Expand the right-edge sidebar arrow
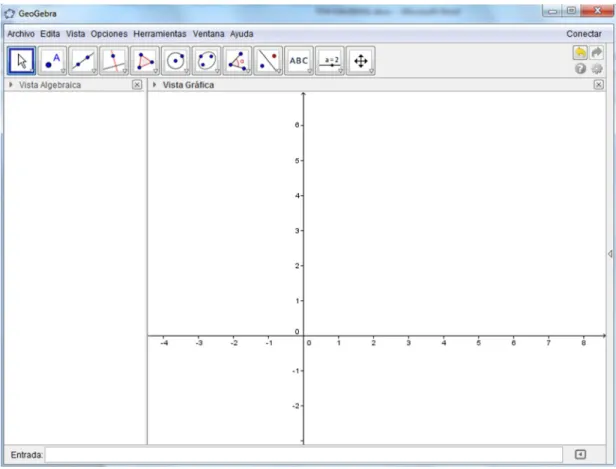 (x=610, y=254)
